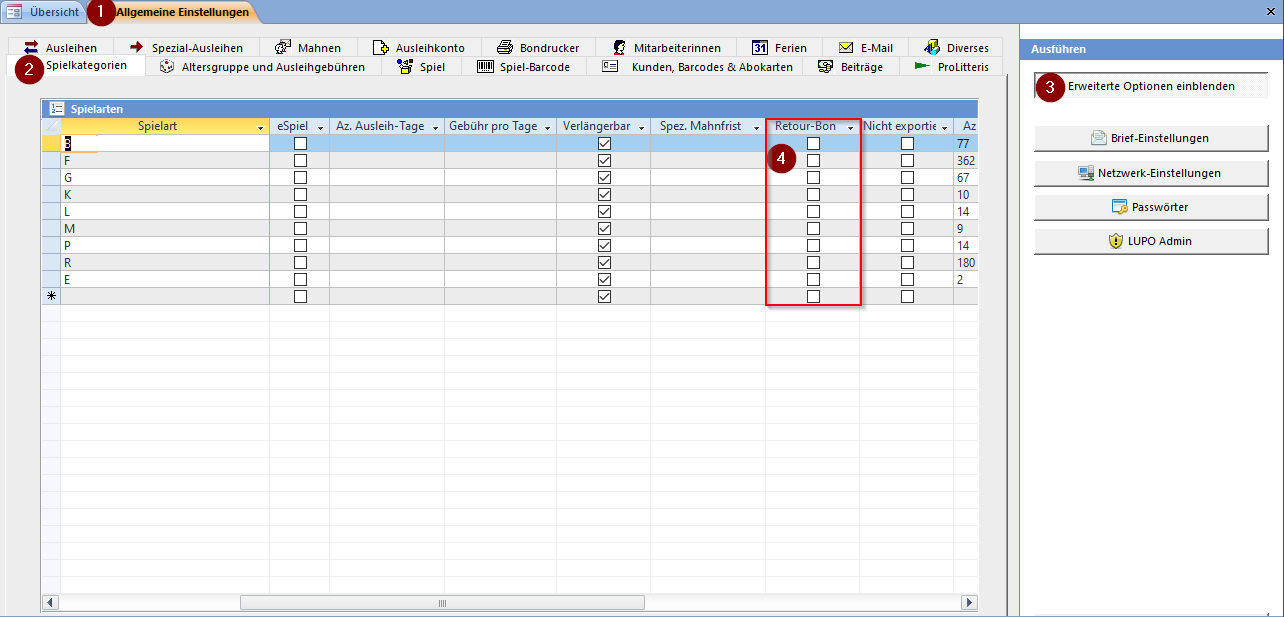Open the Diverses tab
This screenshot has height=617, width=1284.
click(x=957, y=47)
